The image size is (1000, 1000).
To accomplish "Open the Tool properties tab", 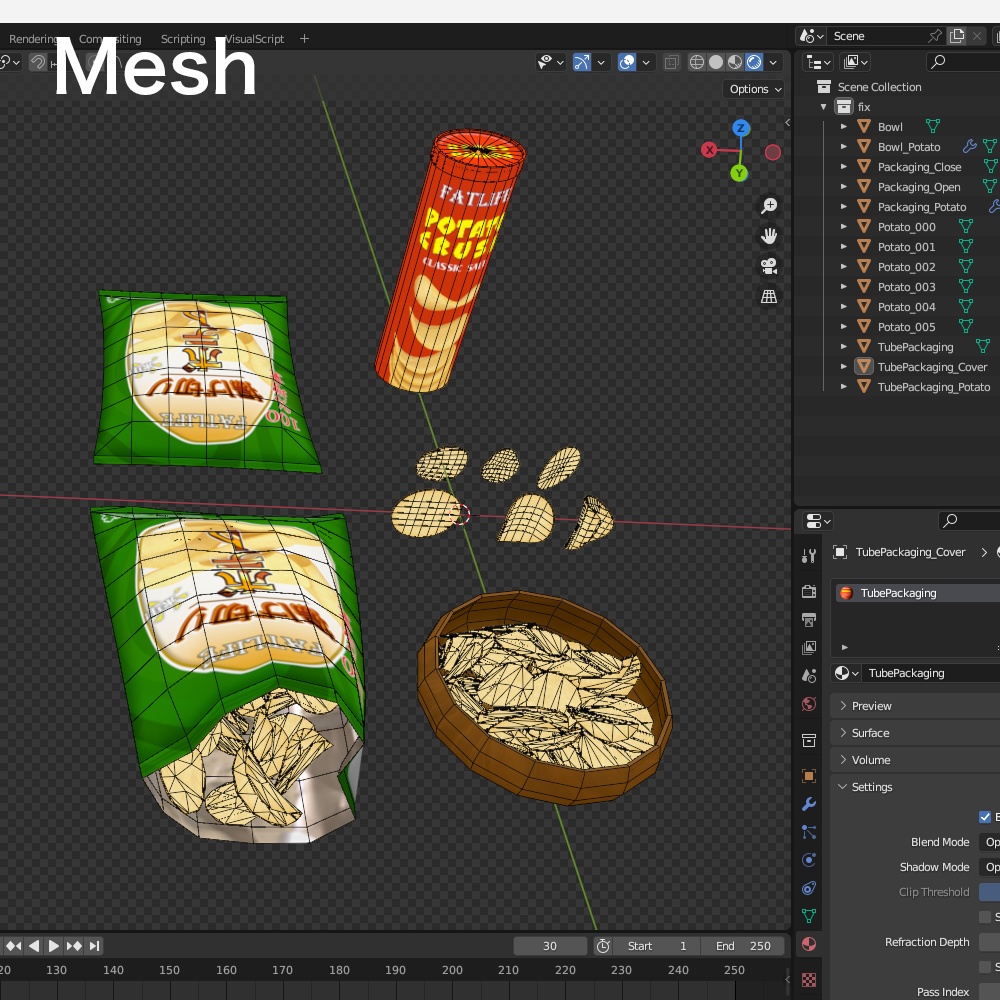I will point(809,556).
